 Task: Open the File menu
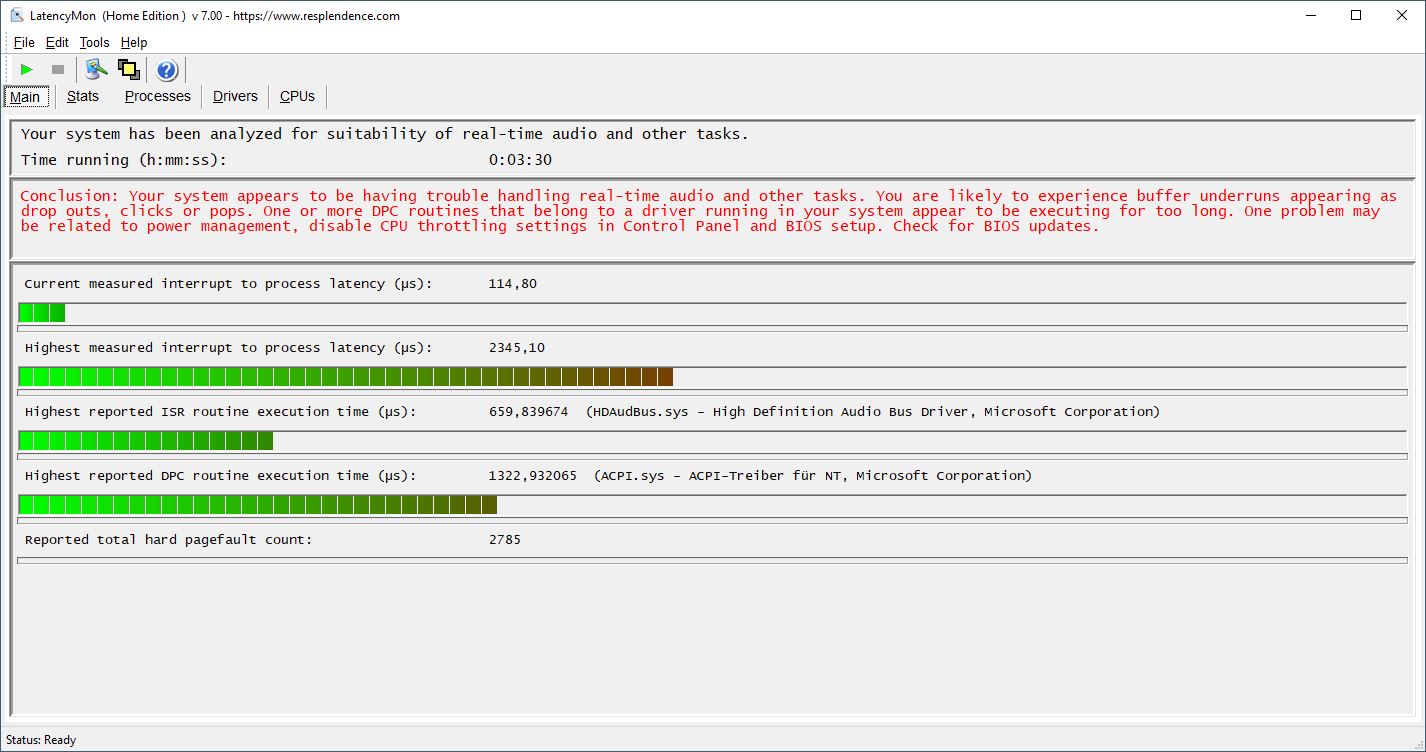[x=24, y=42]
